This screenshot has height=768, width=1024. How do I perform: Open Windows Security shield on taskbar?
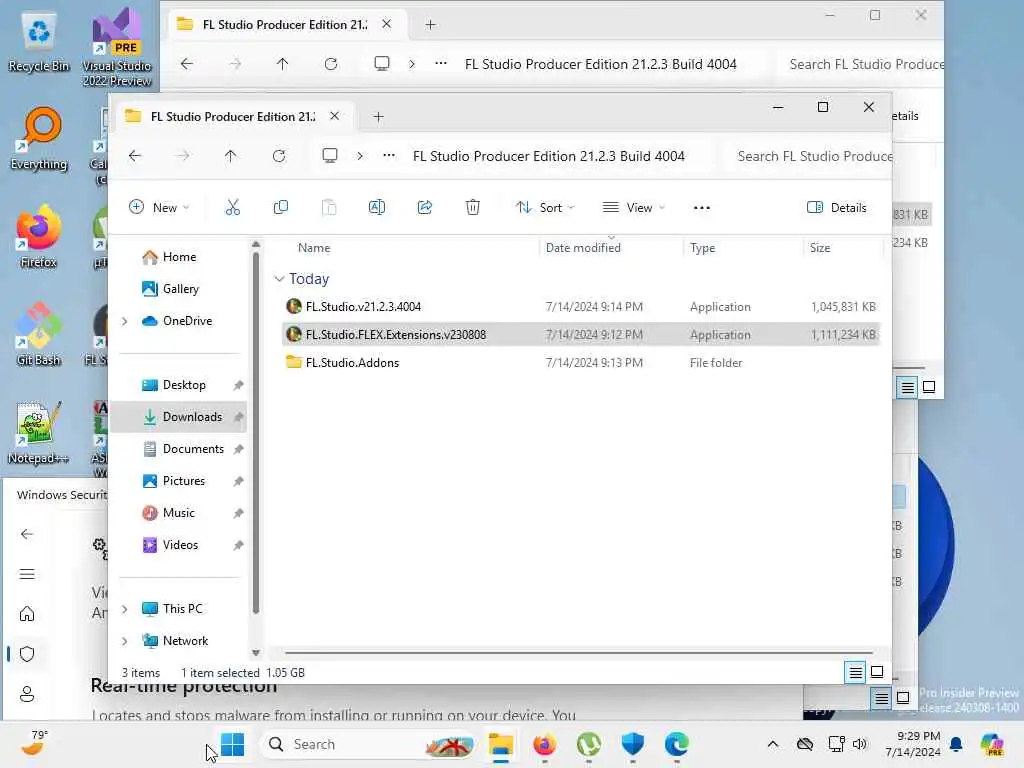click(x=633, y=744)
